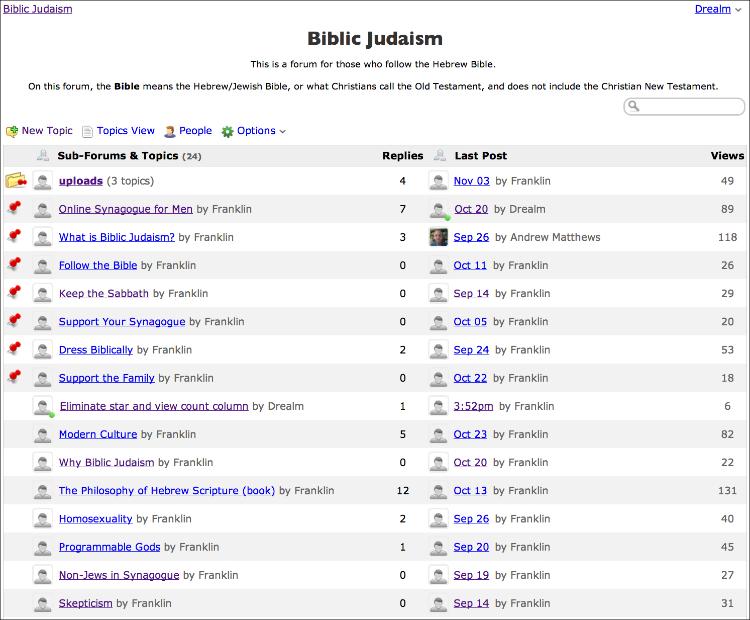The height and width of the screenshot is (620, 750).
Task: Click the Options gear icon
Action: click(227, 131)
